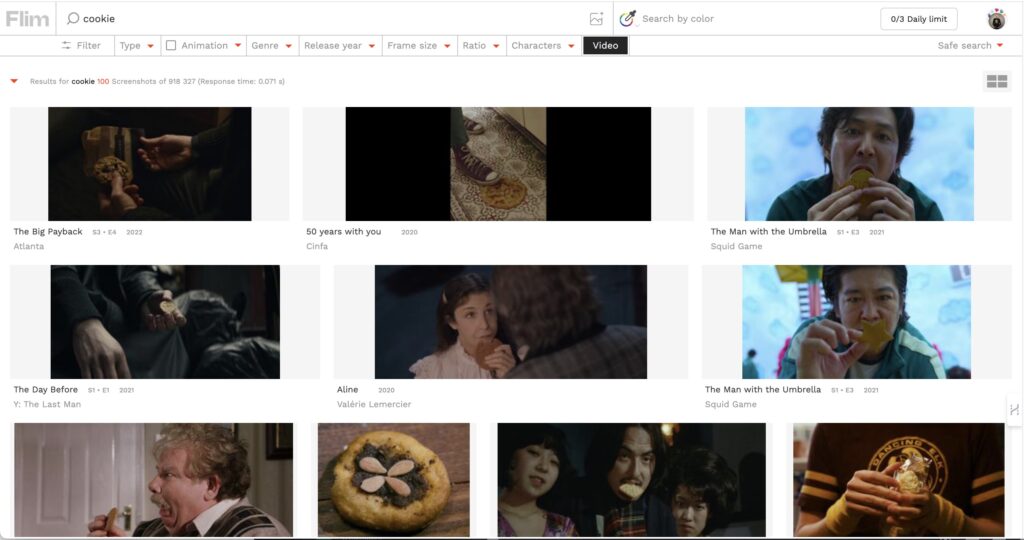
Task: Open the Type dropdown
Action: [136, 46]
